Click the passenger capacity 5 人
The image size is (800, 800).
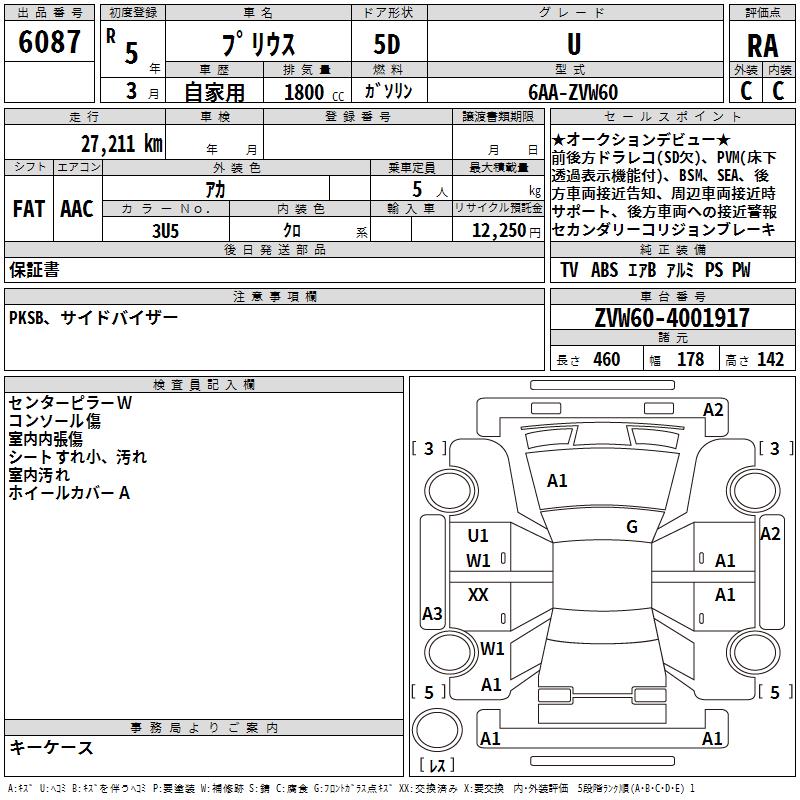click(x=430, y=190)
